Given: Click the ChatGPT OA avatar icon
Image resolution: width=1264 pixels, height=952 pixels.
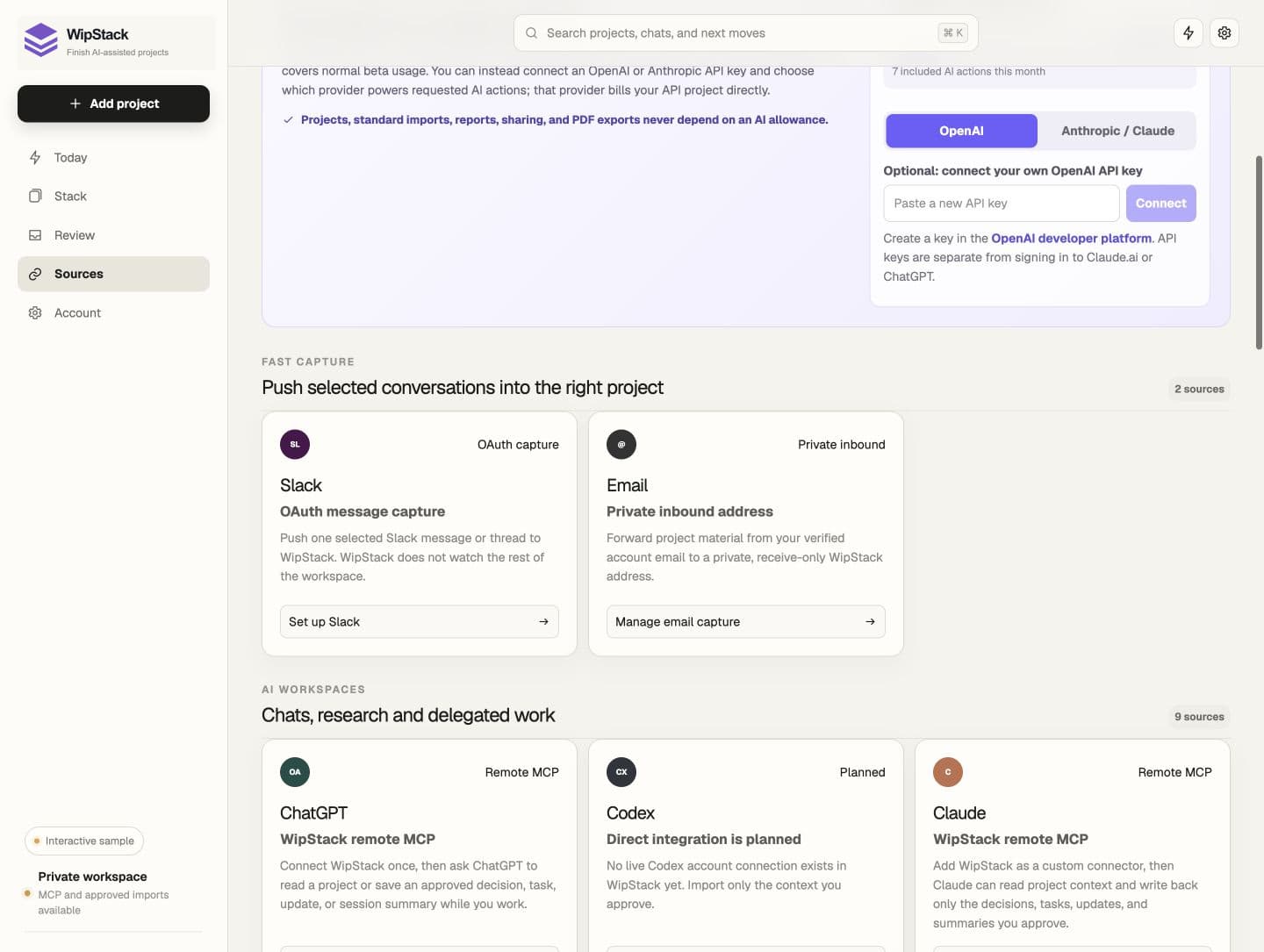Looking at the screenshot, I should pos(295,772).
